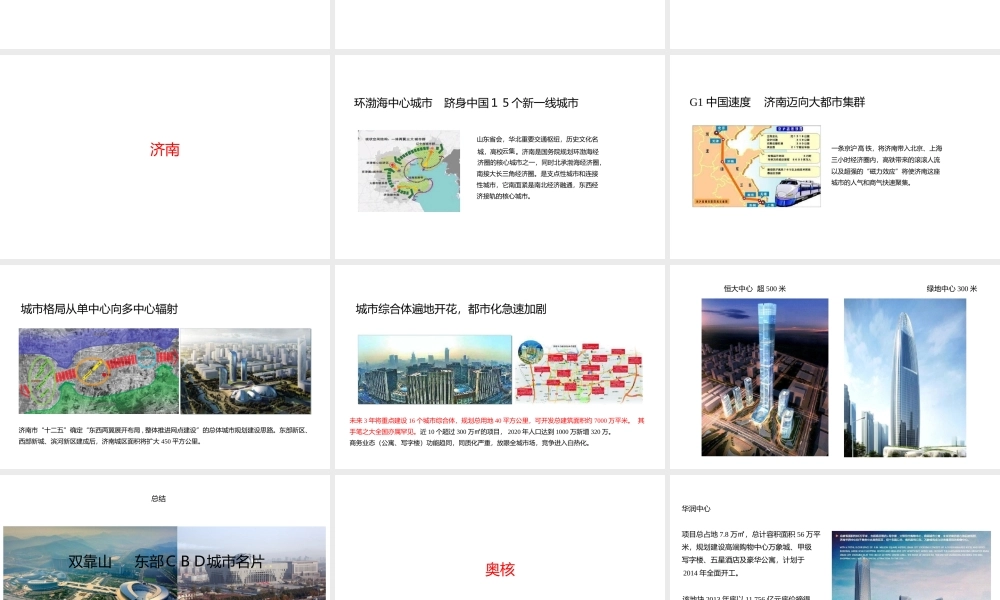Click the red "奥核" slide title
Viewport: 1000px width, 600px height.
click(503, 570)
